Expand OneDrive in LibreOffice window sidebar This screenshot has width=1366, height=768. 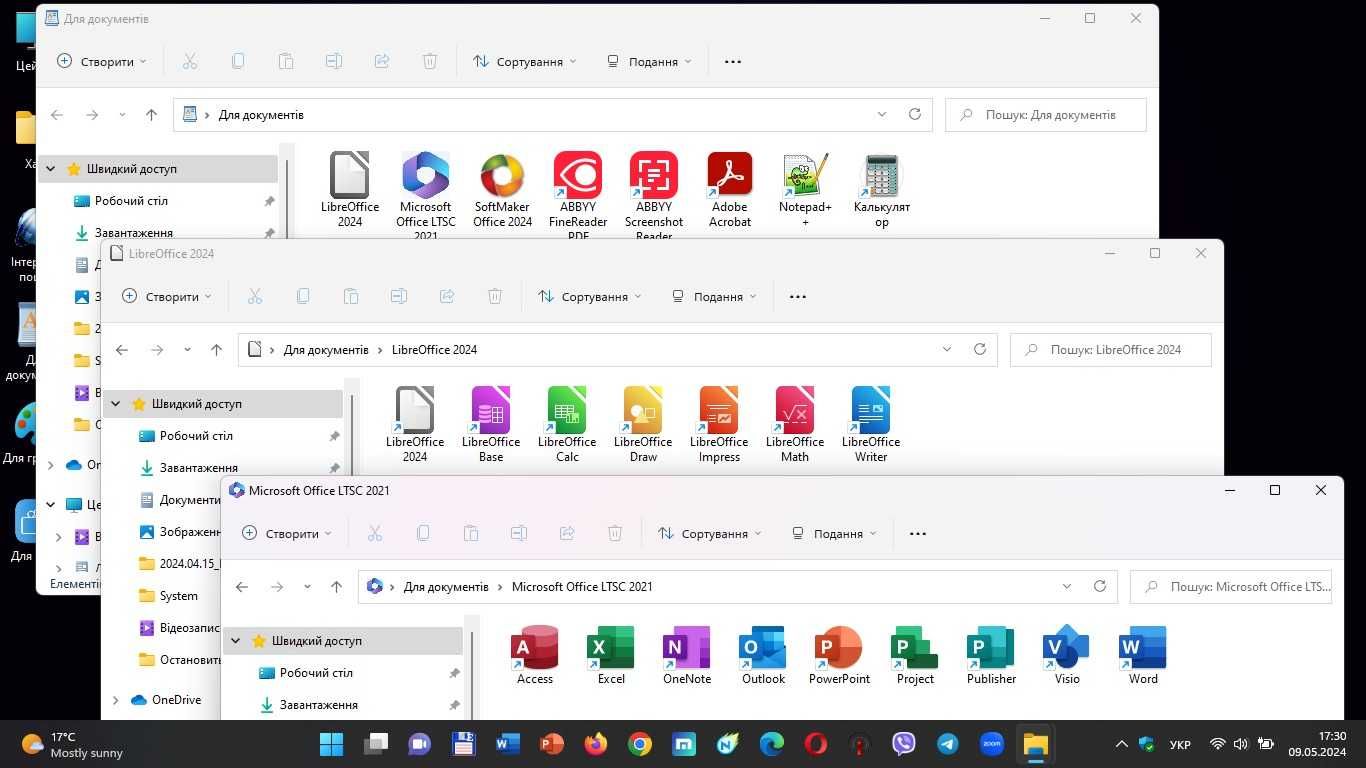coord(116,700)
